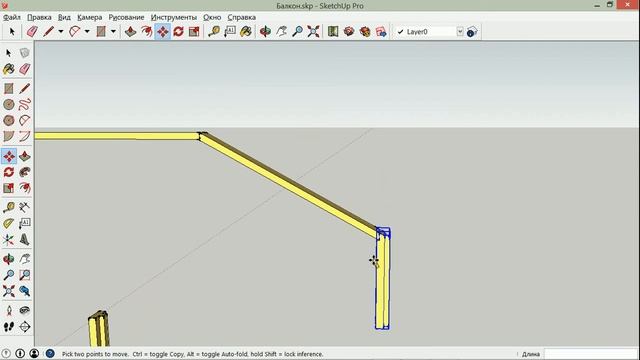Image resolution: width=640 pixels, height=360 pixels.
Task: Click sign-in person status bar icon
Action: [x=34, y=353]
